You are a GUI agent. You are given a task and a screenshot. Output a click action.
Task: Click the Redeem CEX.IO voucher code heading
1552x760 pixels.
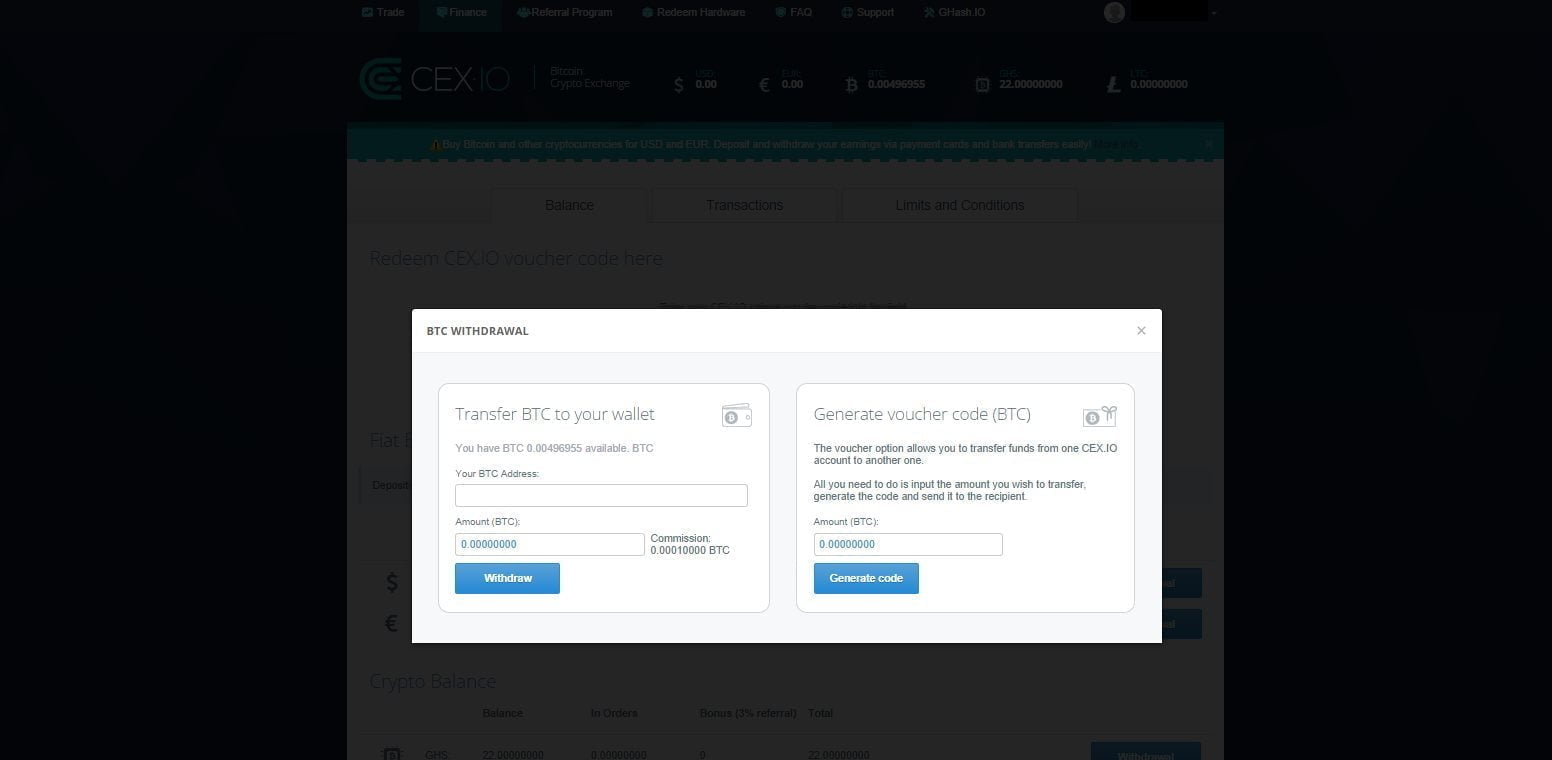click(x=516, y=258)
